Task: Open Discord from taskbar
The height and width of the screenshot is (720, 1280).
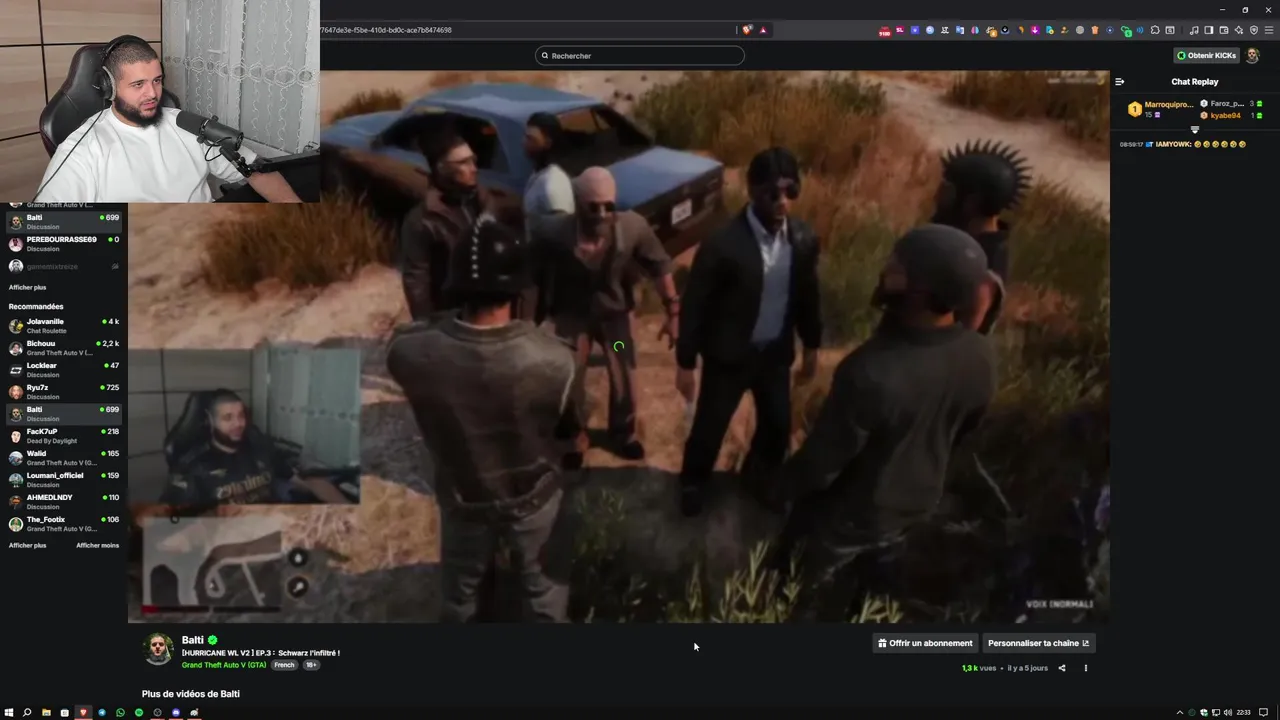Action: point(176,712)
